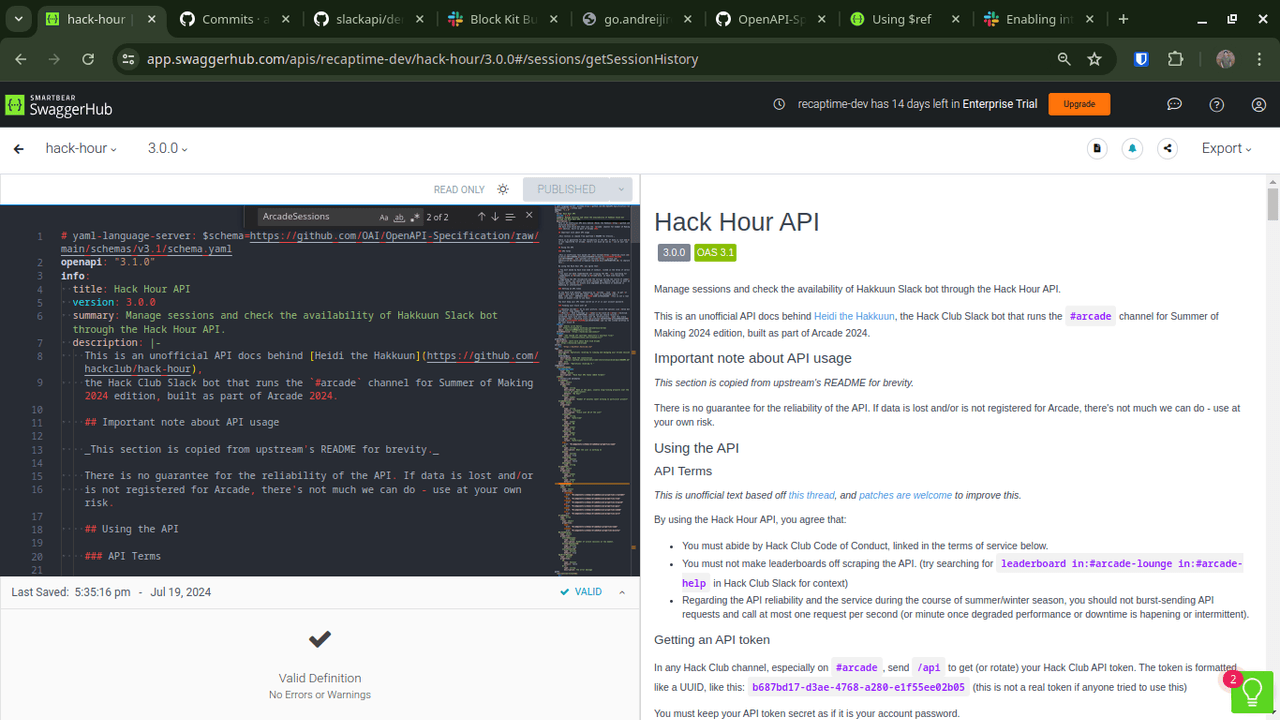Screen dimensions: 1280x720
Task: Expand the Export menu
Action: coord(1226,148)
